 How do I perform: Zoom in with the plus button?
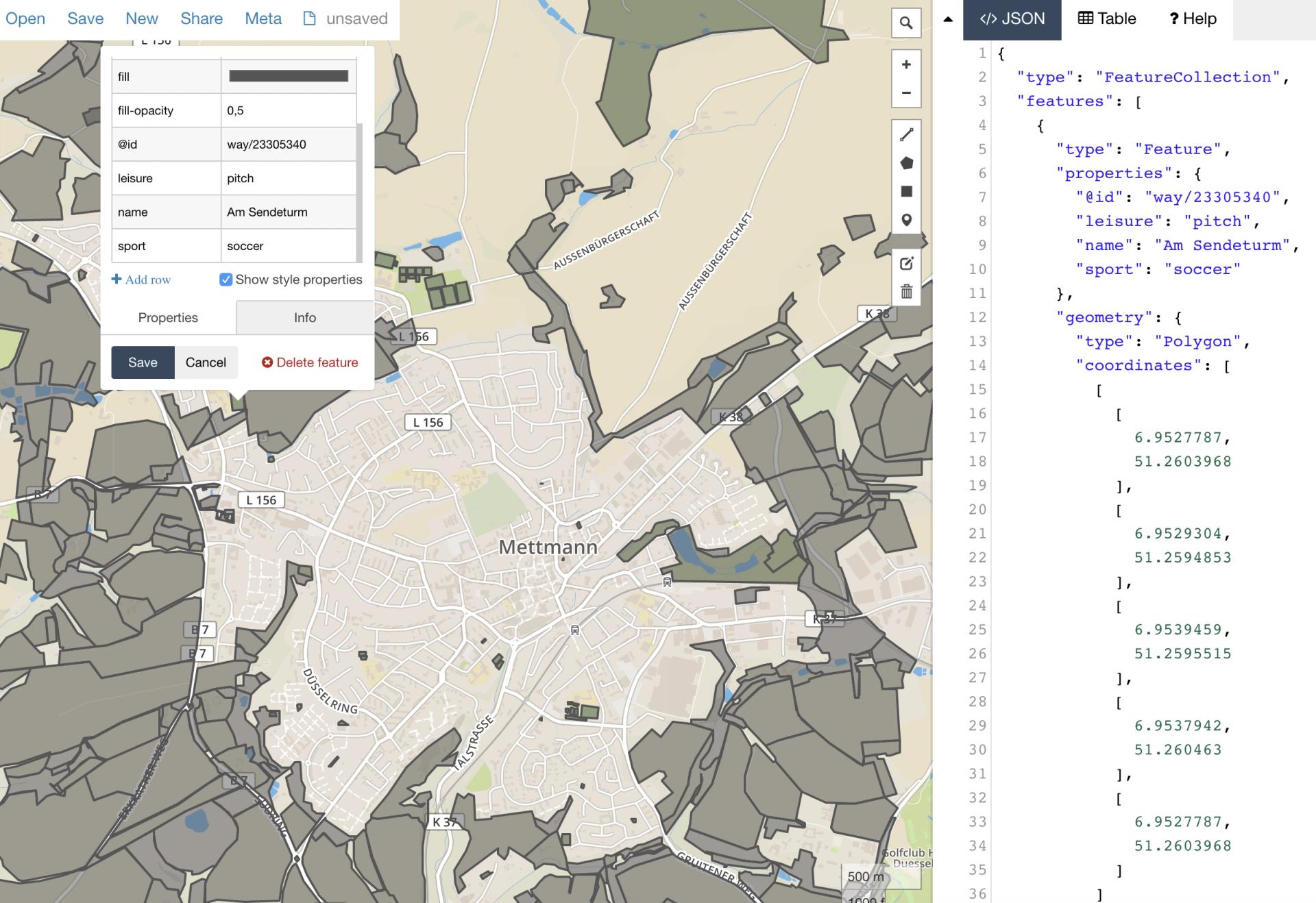(x=905, y=64)
